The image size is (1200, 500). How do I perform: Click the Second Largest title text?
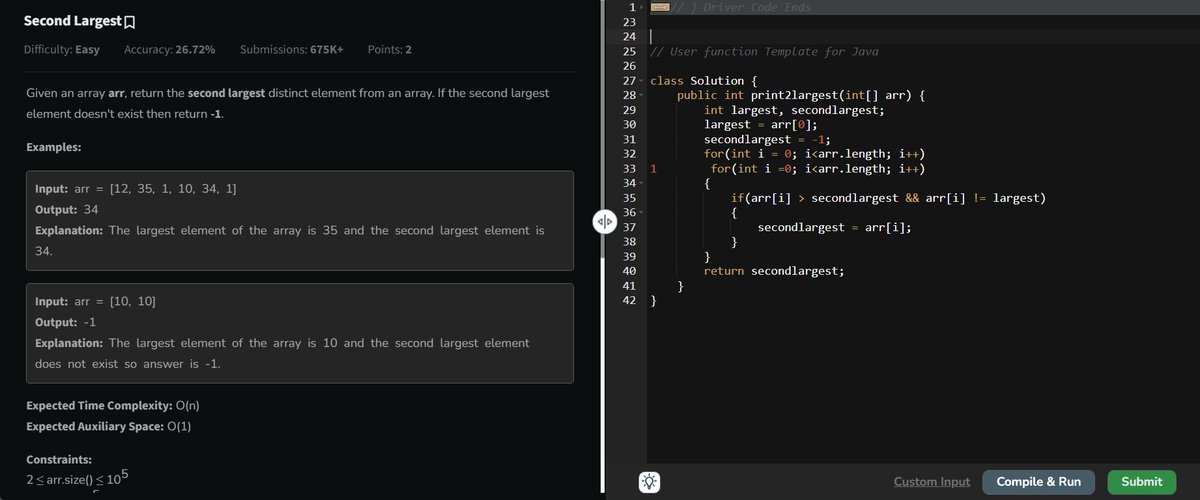72,21
